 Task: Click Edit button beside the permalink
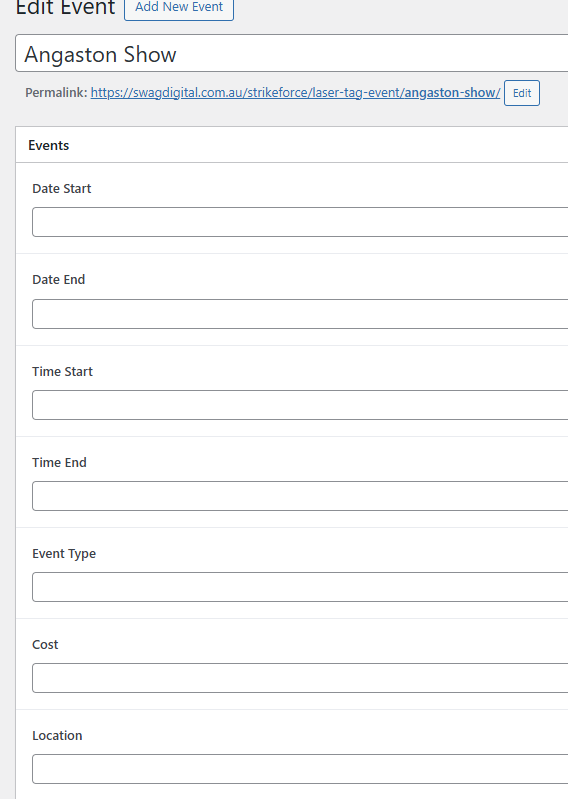(522, 93)
